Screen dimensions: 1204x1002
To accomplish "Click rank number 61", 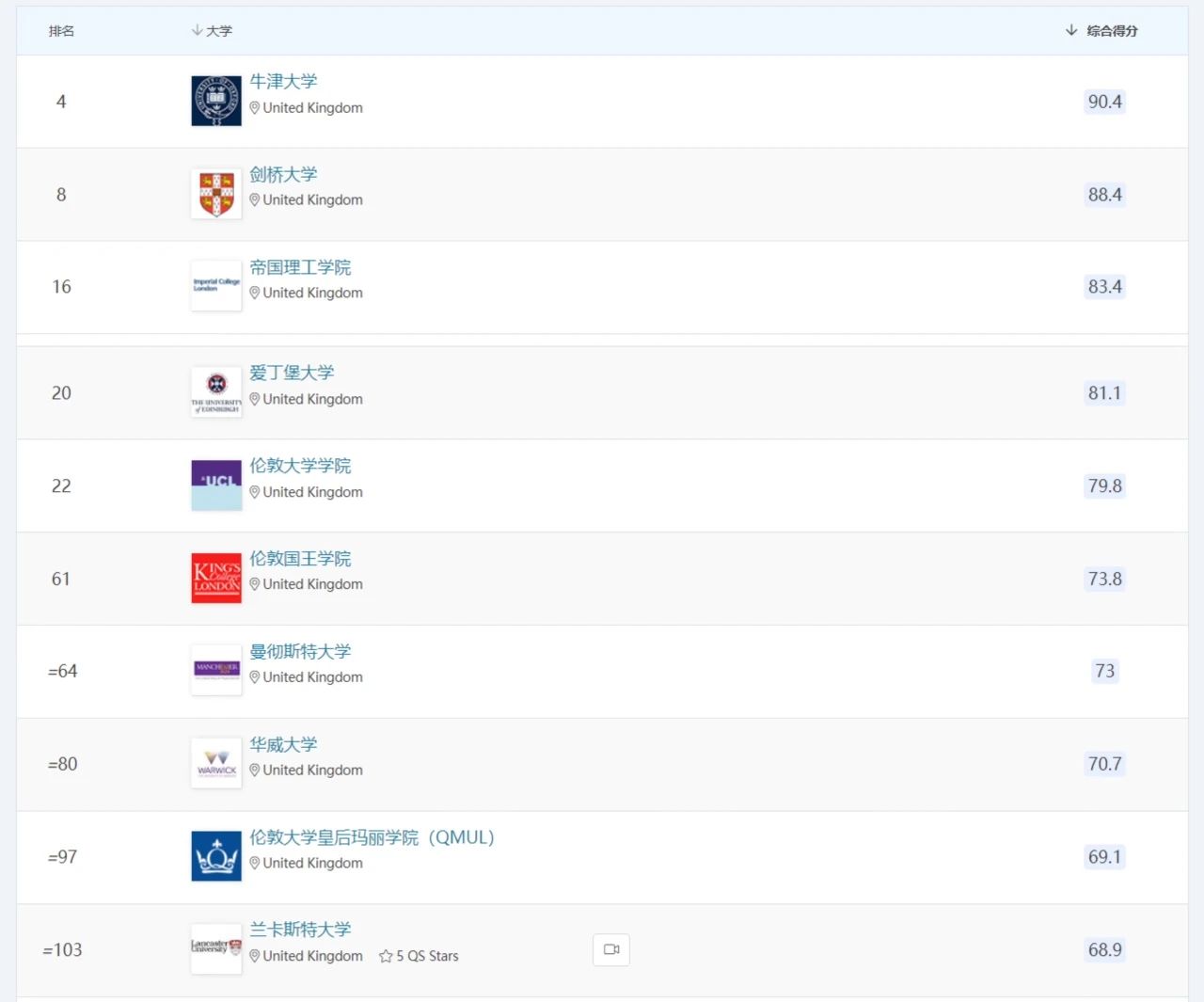I will 61,579.
